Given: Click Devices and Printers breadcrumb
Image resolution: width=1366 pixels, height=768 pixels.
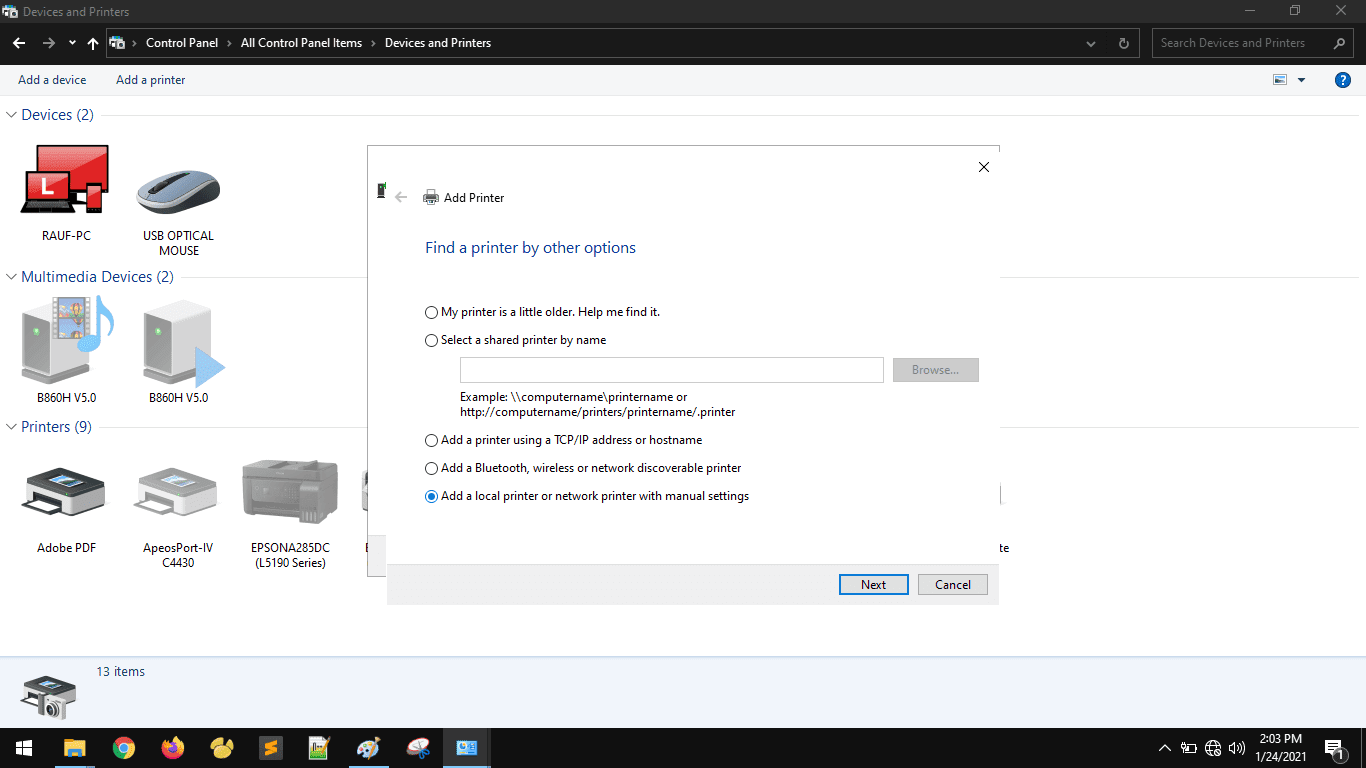Looking at the screenshot, I should coord(438,43).
